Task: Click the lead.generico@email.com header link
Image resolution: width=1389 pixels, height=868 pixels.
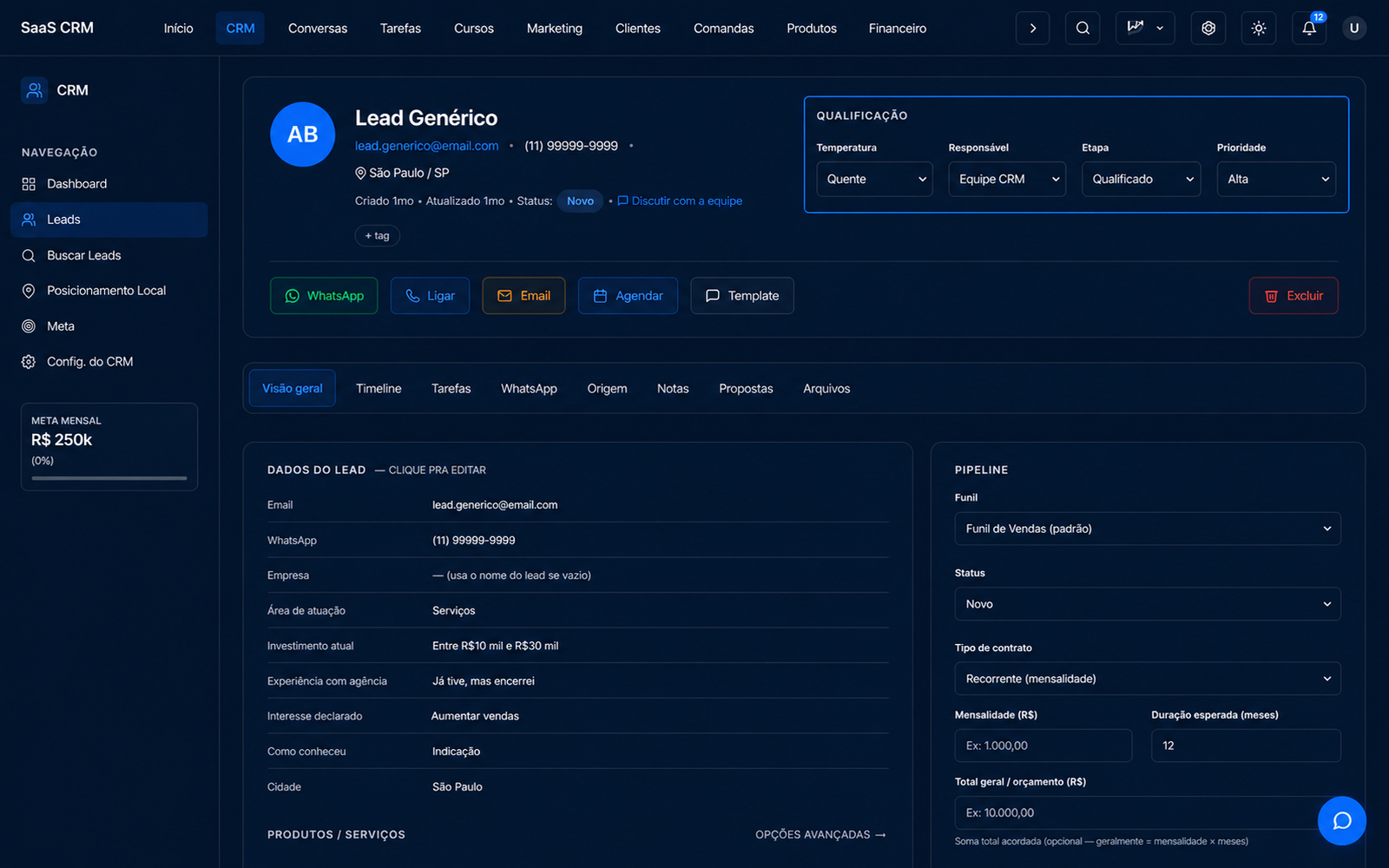Action: tap(427, 146)
